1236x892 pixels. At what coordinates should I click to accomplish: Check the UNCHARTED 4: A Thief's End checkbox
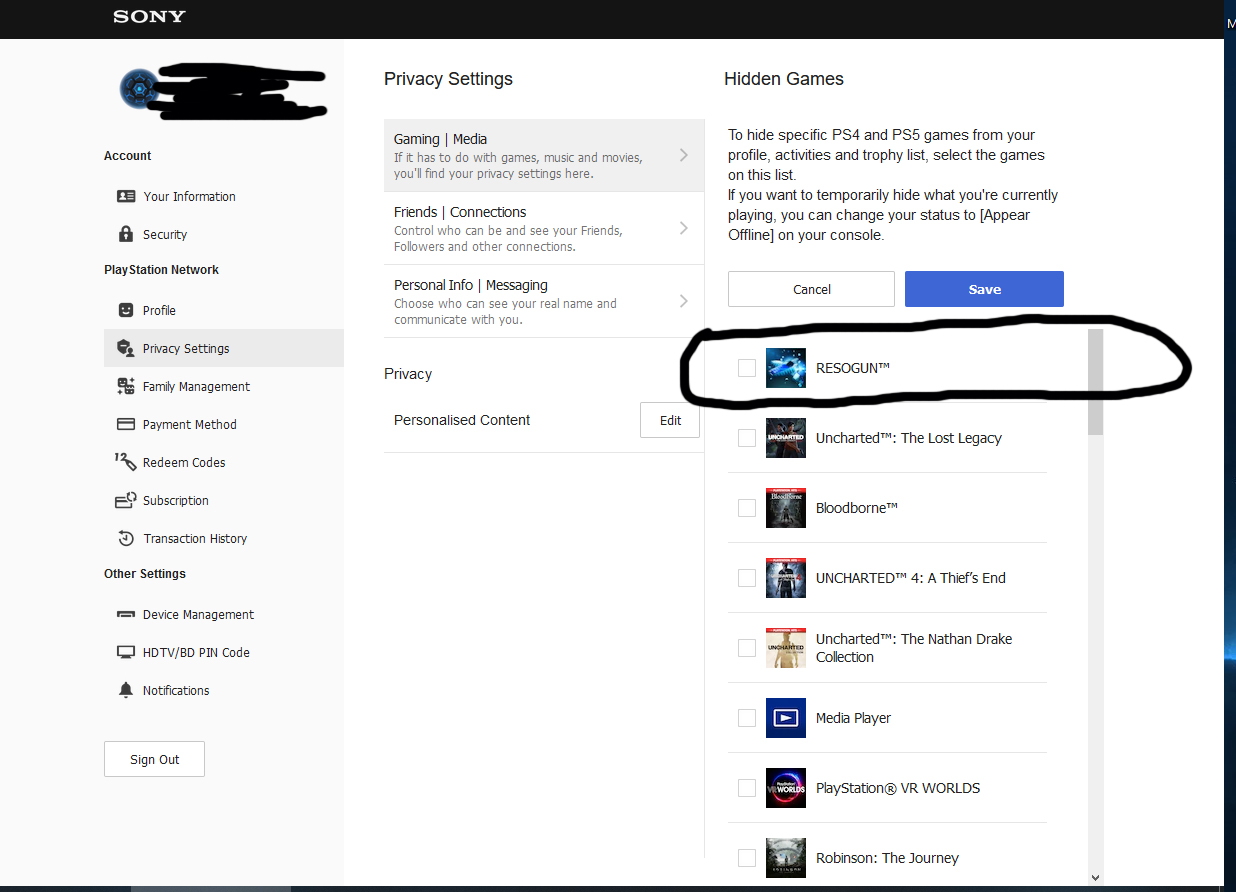click(747, 578)
